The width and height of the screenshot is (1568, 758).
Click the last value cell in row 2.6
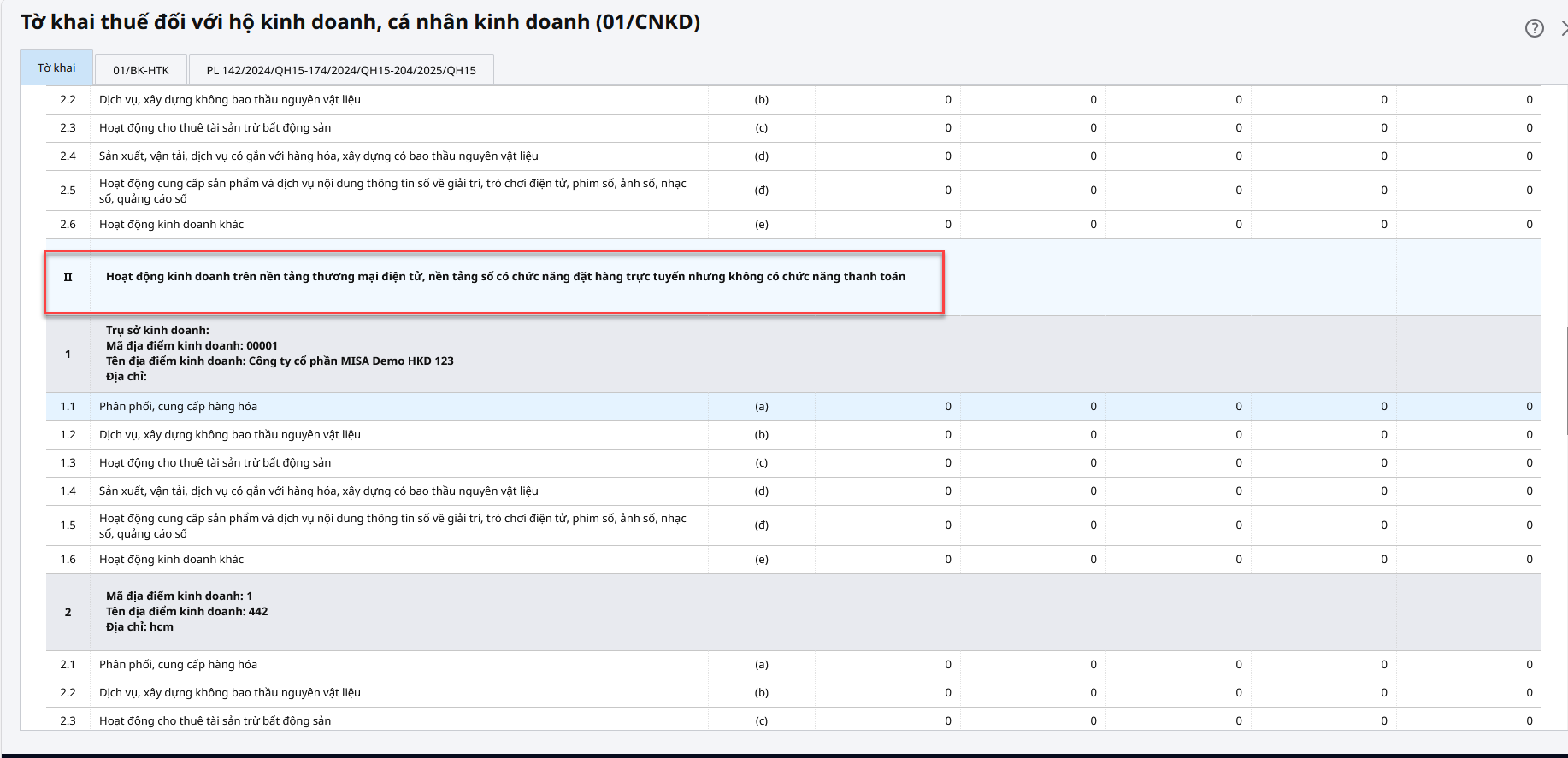click(1469, 225)
